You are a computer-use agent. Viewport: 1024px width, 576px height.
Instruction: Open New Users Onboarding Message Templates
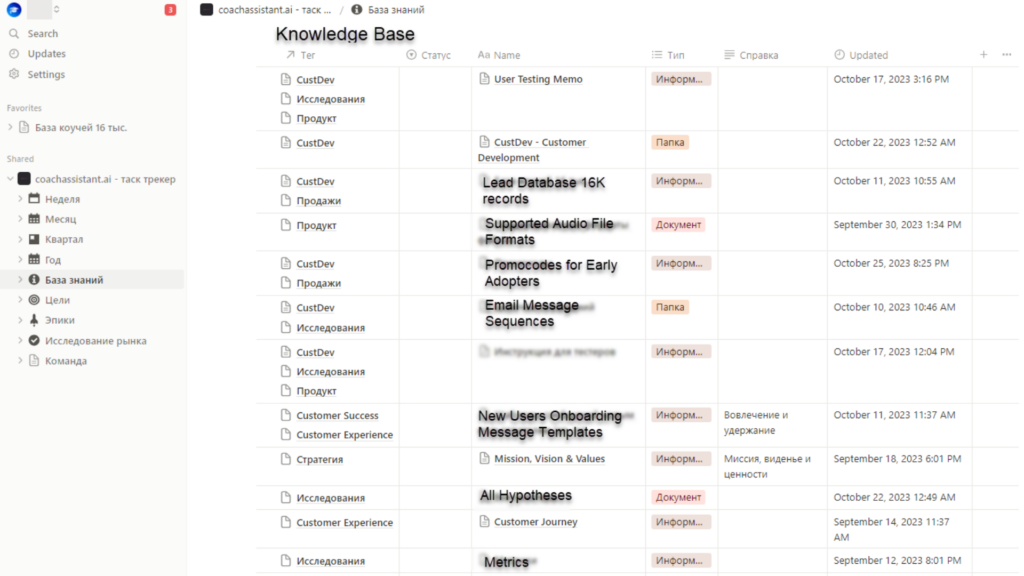coord(550,424)
